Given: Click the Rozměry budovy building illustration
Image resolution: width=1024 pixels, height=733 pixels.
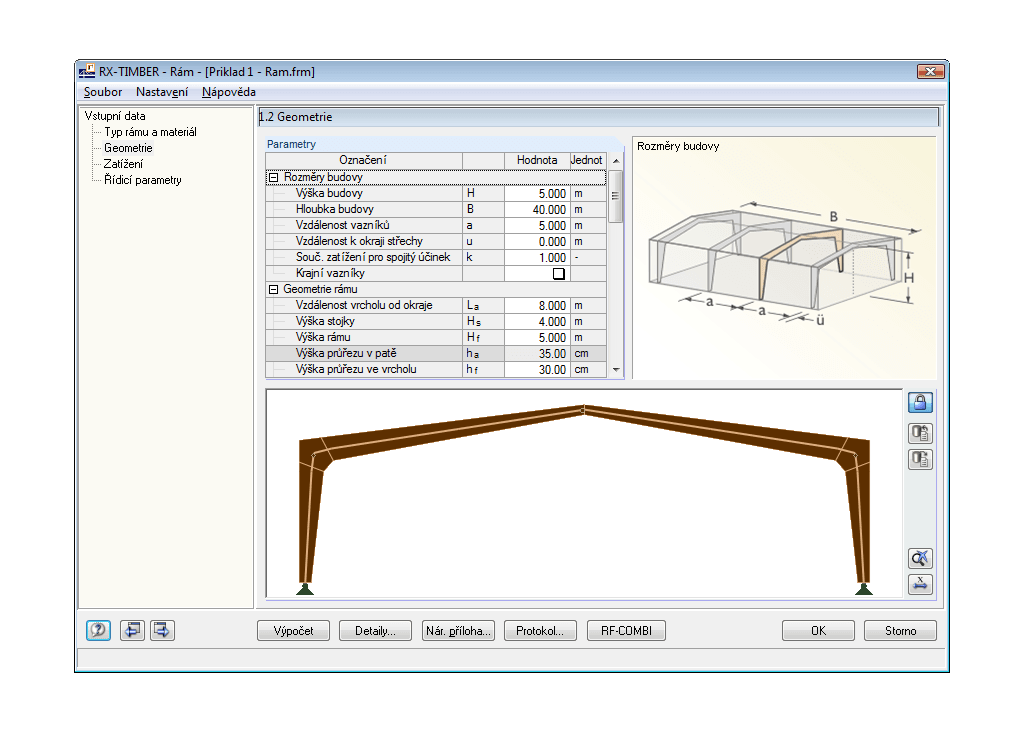Looking at the screenshot, I should [x=784, y=264].
